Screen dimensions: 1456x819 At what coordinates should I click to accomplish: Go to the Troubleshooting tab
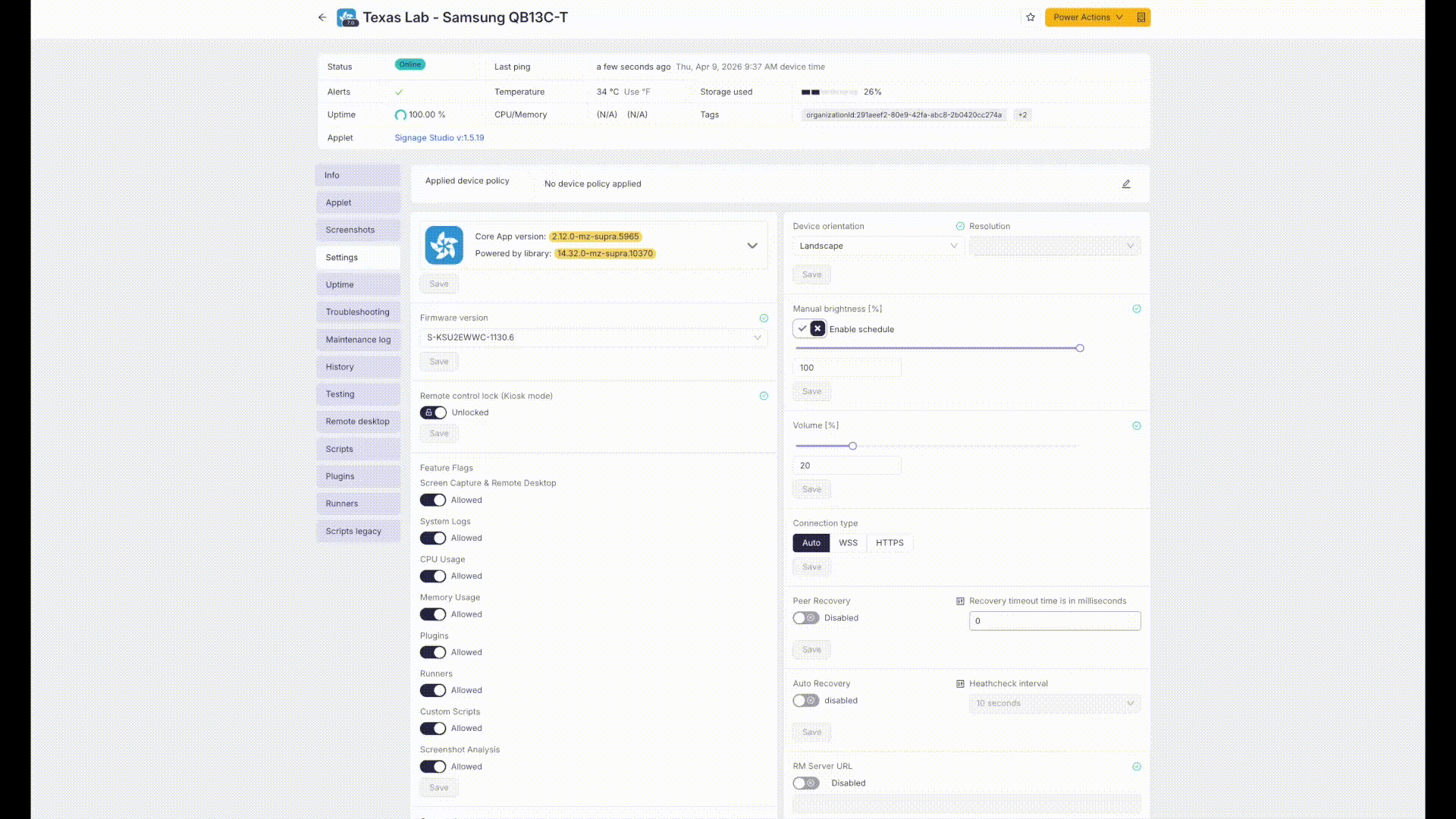[358, 312]
